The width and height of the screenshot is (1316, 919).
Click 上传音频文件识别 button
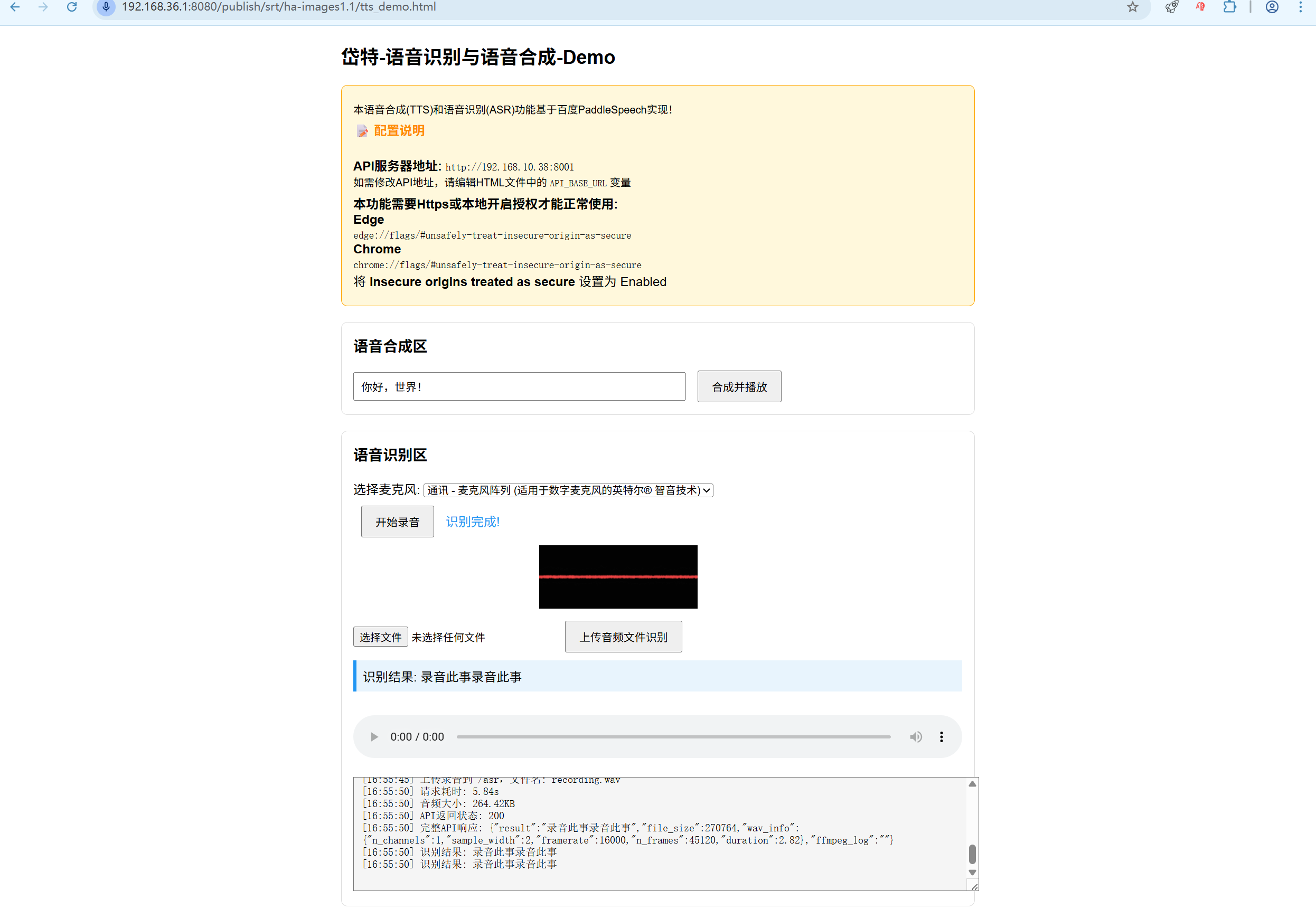(623, 637)
